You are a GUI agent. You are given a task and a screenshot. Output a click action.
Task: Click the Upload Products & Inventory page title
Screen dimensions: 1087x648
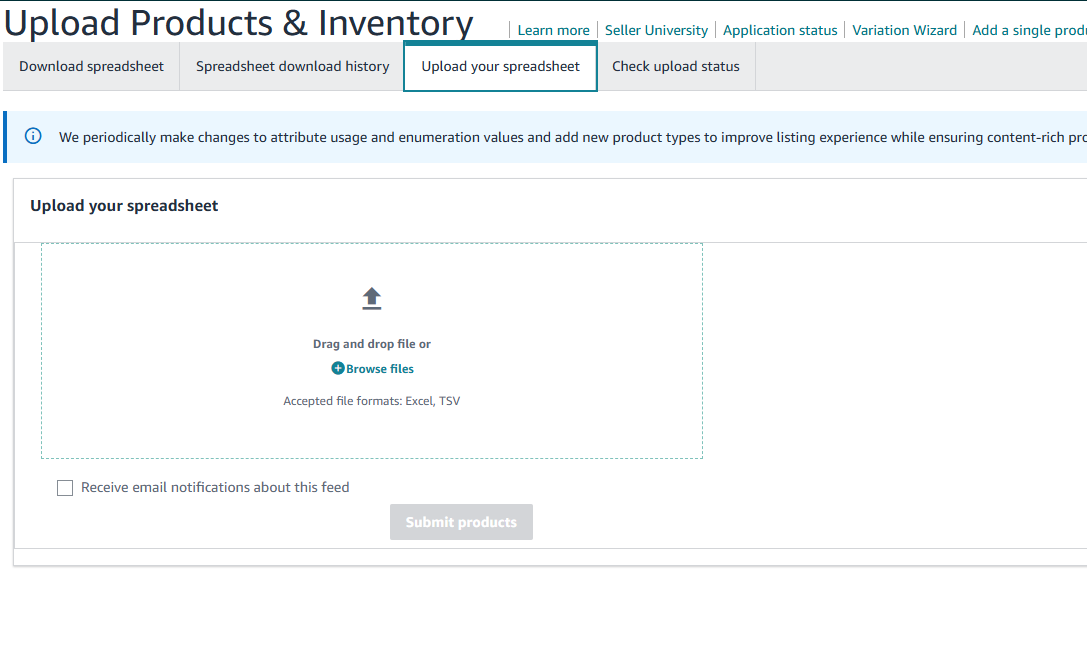[238, 23]
